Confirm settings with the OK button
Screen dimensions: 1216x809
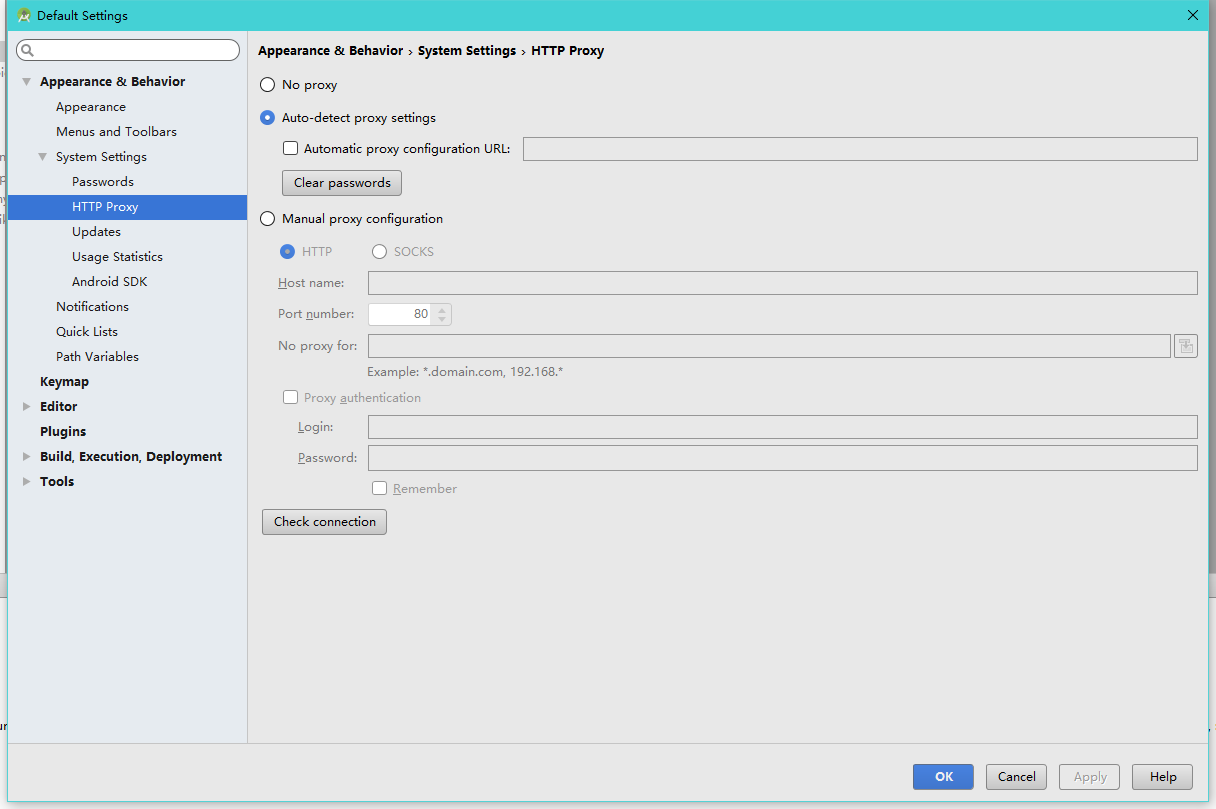click(x=943, y=777)
